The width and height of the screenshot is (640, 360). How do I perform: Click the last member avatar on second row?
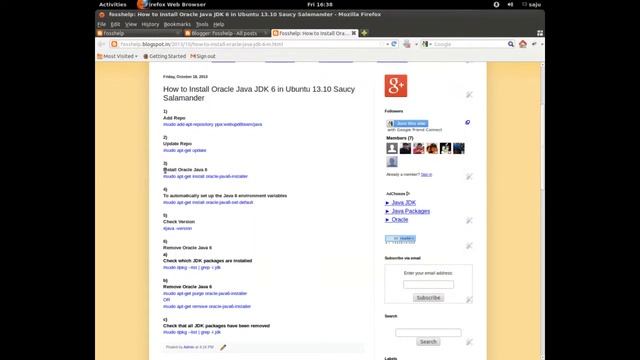point(392,162)
